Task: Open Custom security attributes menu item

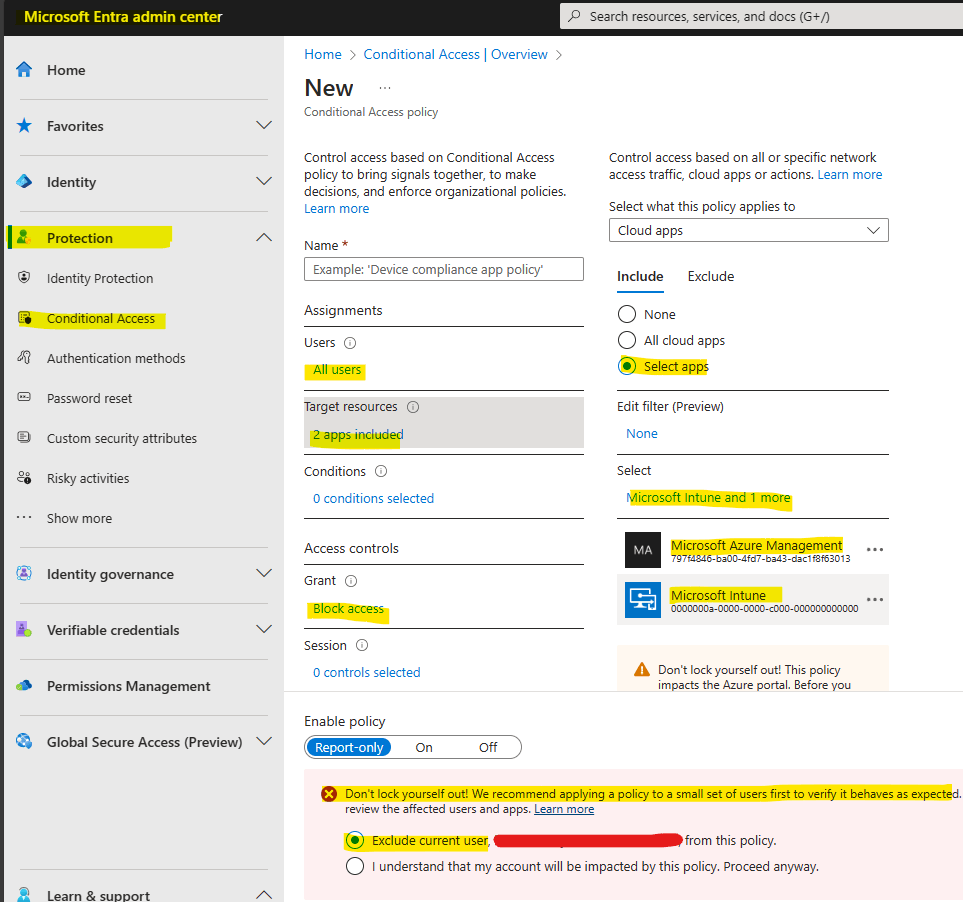Action: pyautogui.click(x=122, y=438)
